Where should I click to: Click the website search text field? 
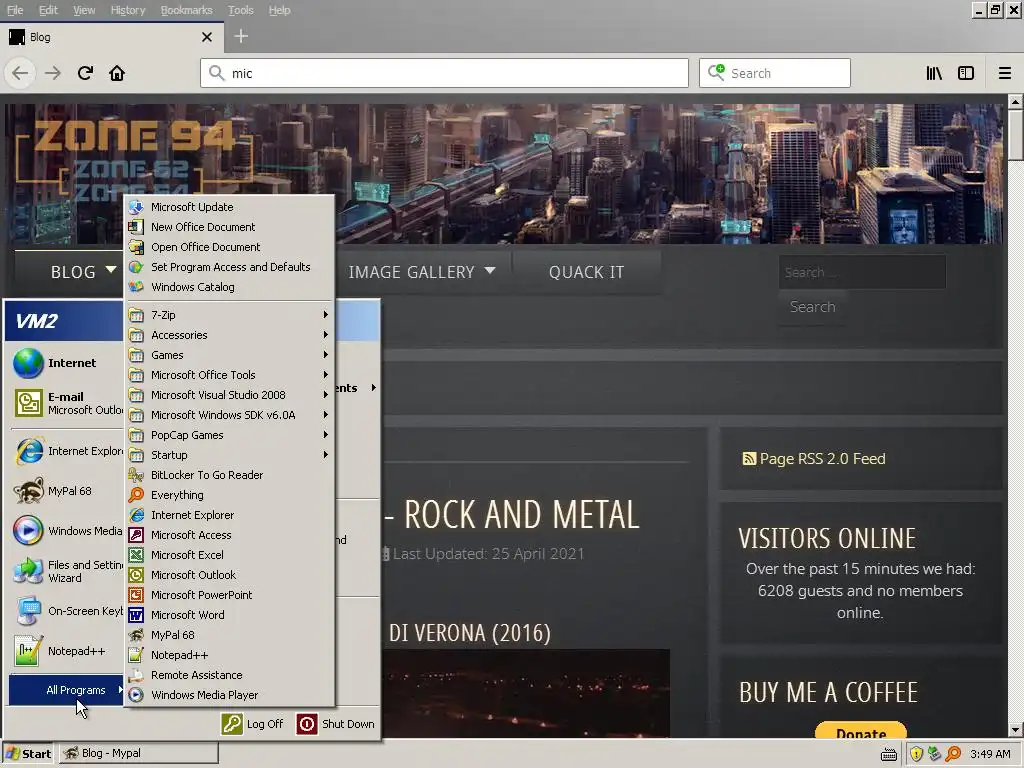[x=862, y=272]
